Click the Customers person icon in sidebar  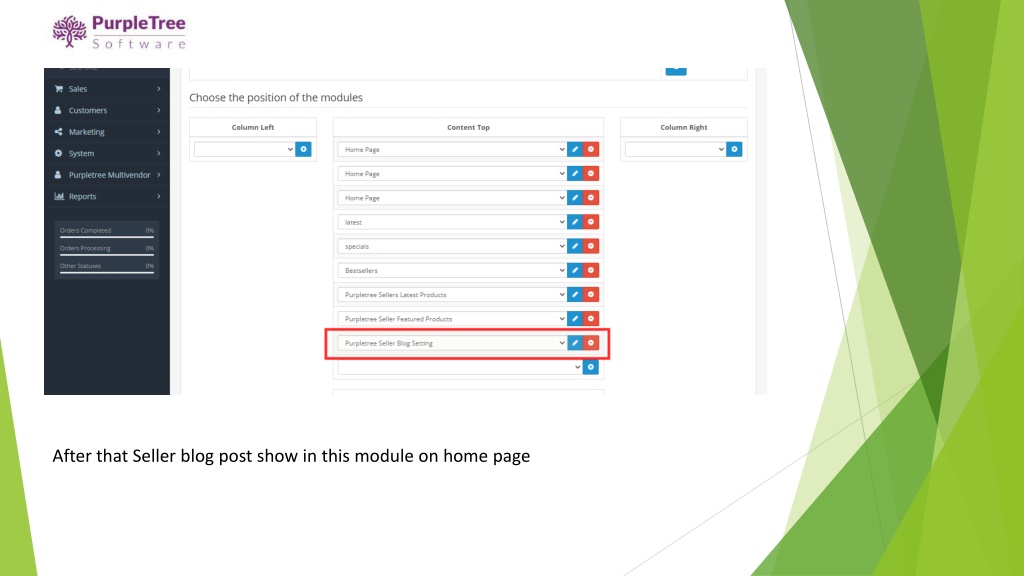click(58, 110)
